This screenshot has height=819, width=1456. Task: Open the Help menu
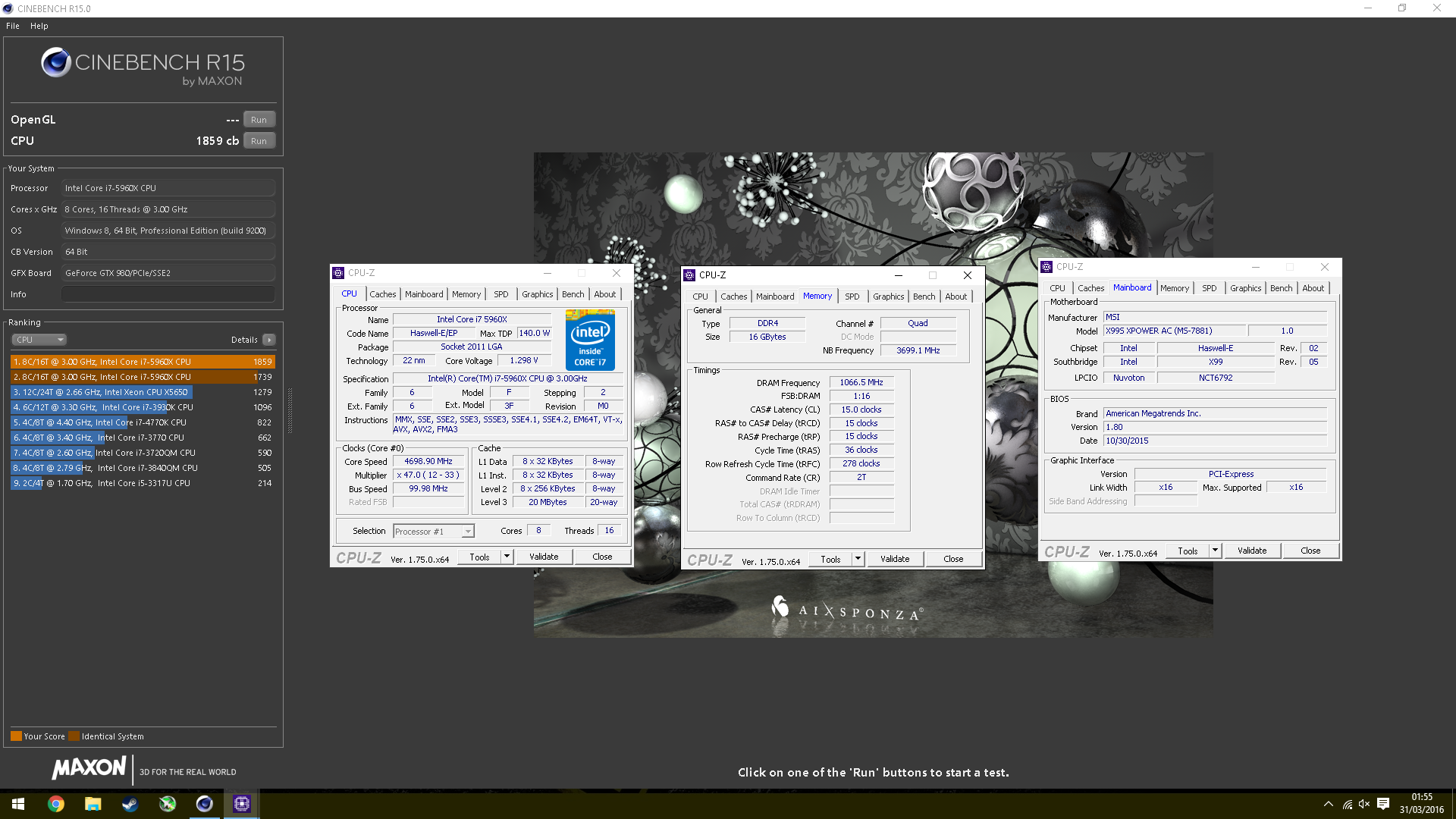tap(39, 26)
